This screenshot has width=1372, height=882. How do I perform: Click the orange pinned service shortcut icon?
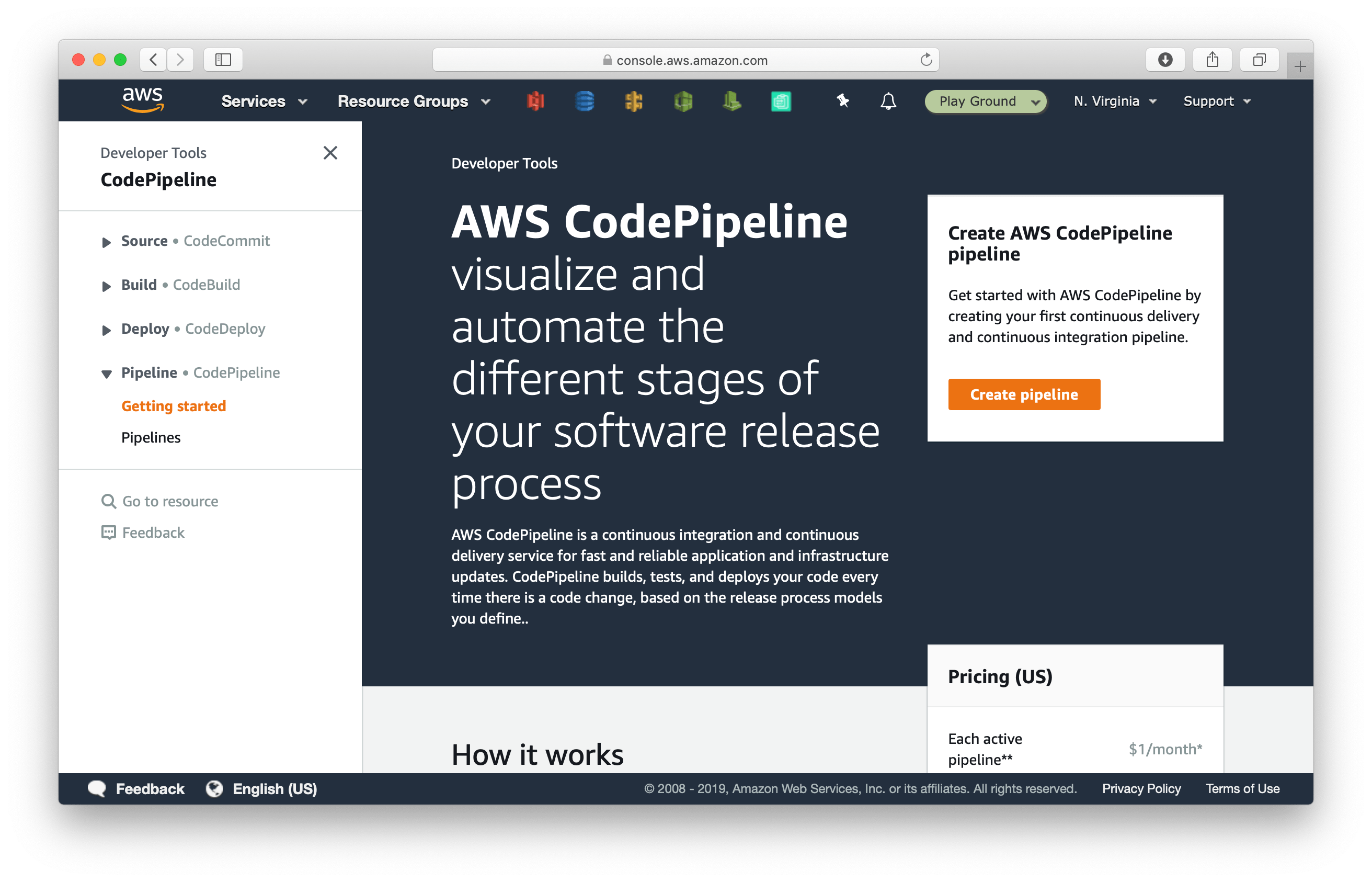634,101
